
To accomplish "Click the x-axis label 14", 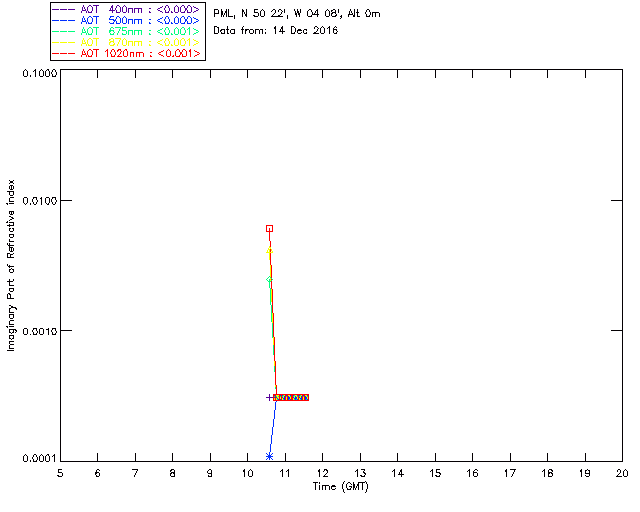I will click(398, 473).
